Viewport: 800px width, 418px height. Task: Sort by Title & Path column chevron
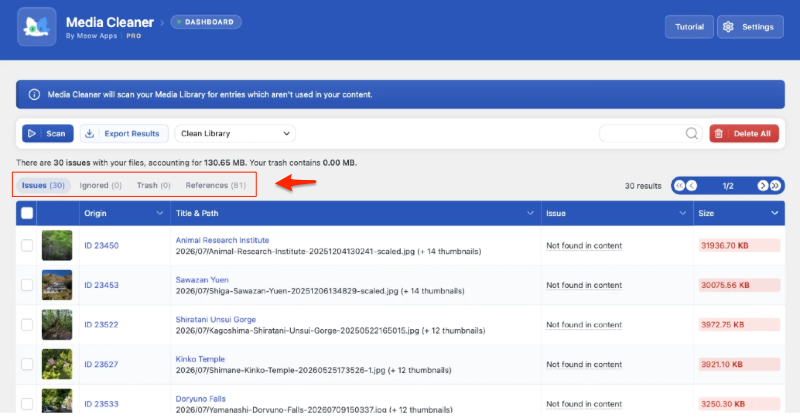[x=530, y=213]
